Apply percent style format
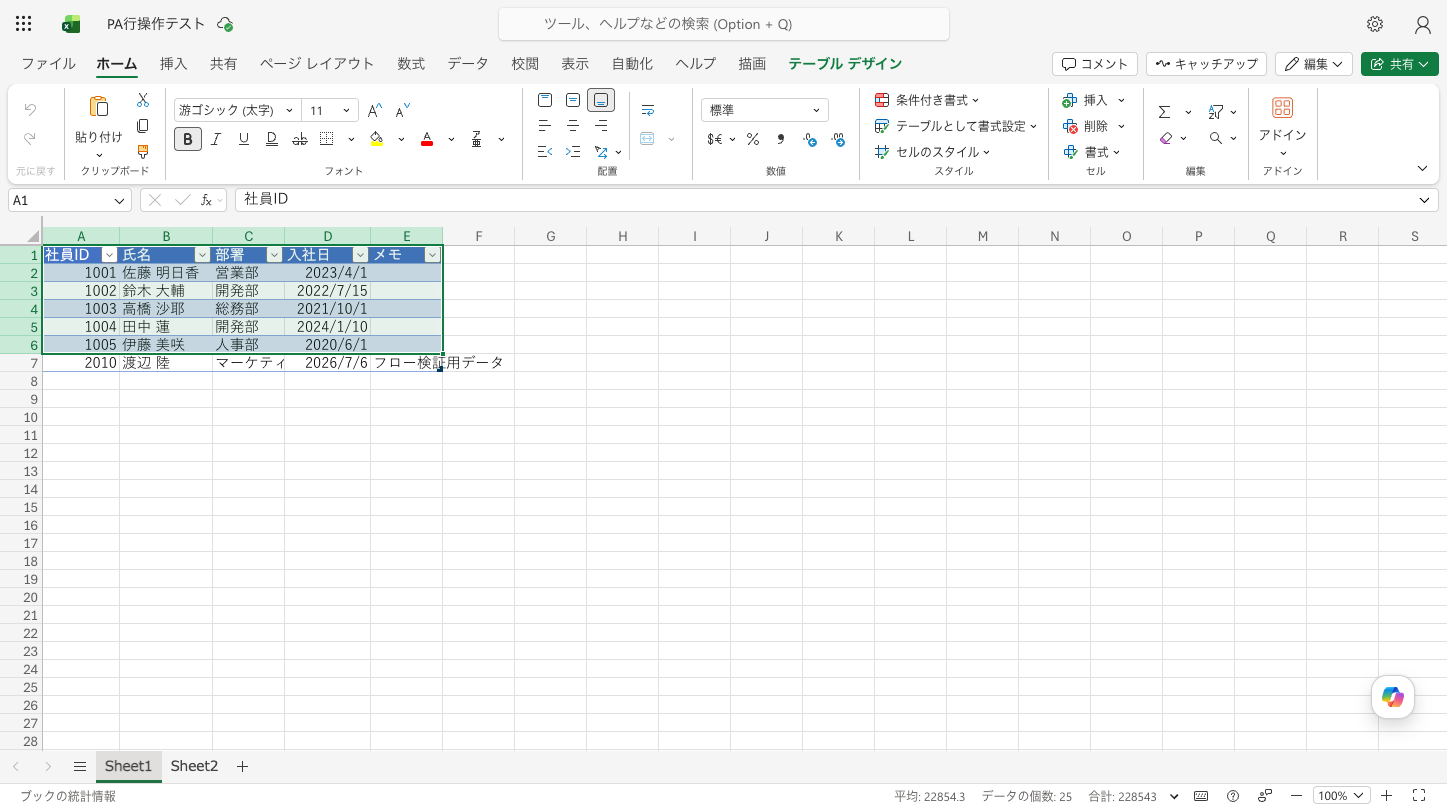This screenshot has width=1447, height=806. [753, 139]
